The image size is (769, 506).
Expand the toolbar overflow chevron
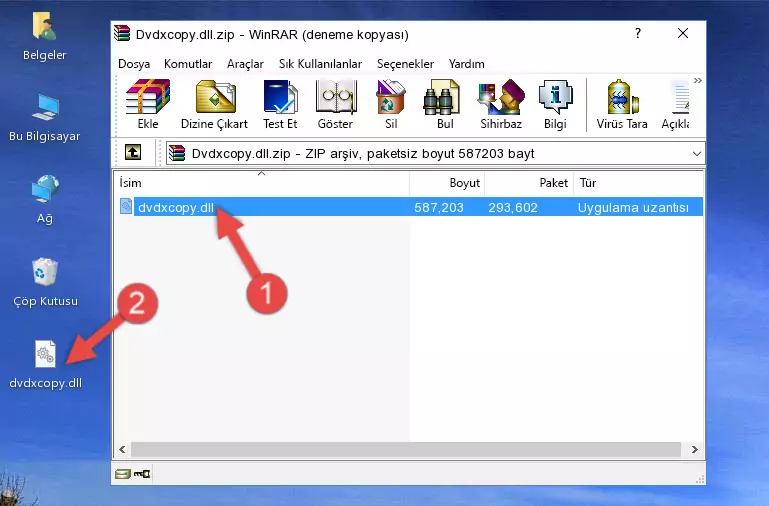(x=697, y=81)
